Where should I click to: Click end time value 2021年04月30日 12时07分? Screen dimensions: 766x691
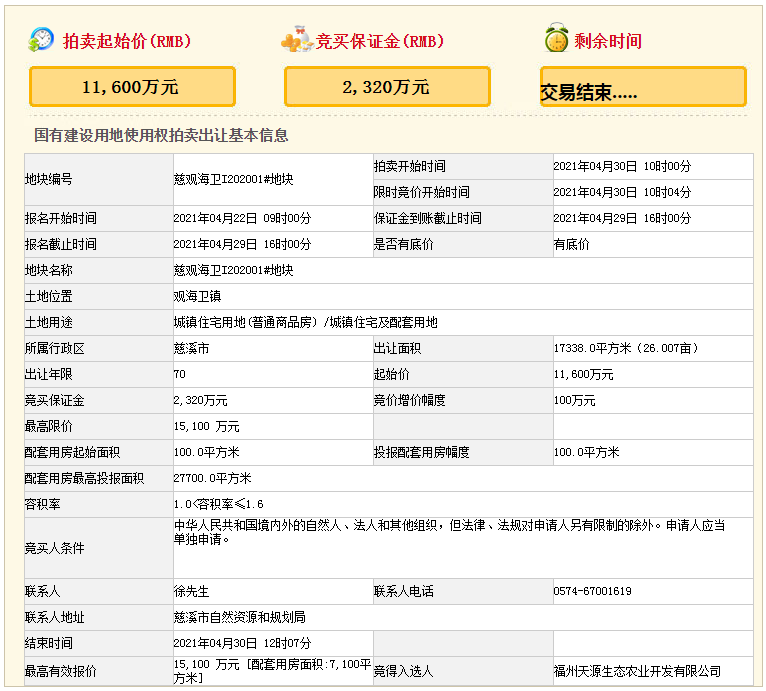242,643
